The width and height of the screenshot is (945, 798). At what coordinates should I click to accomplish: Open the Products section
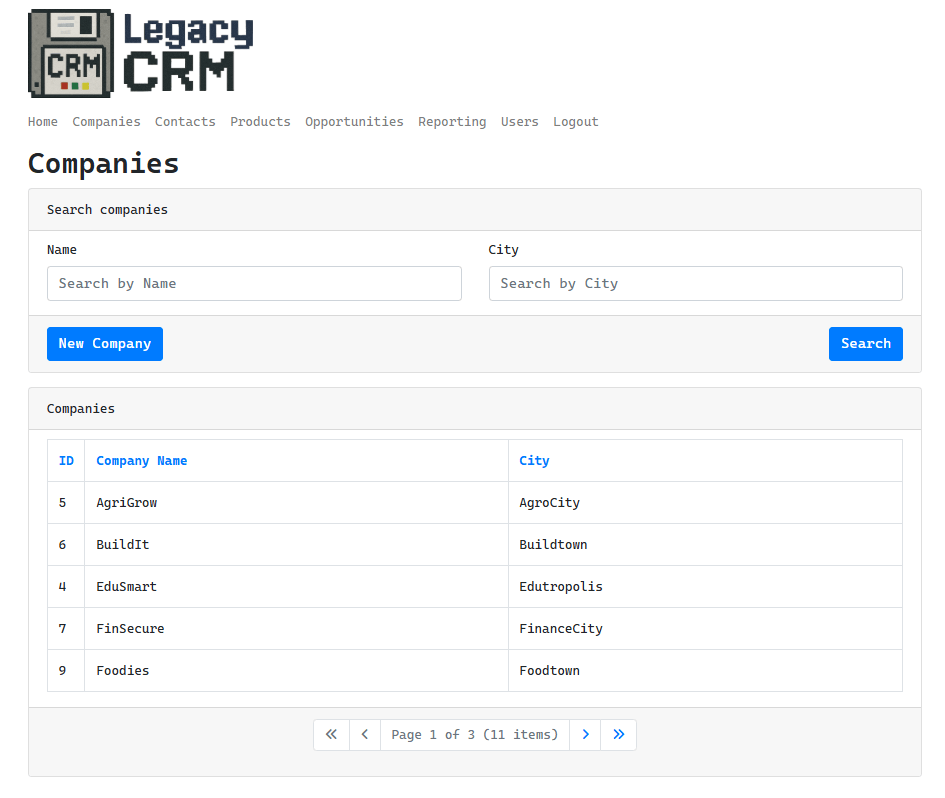click(260, 122)
